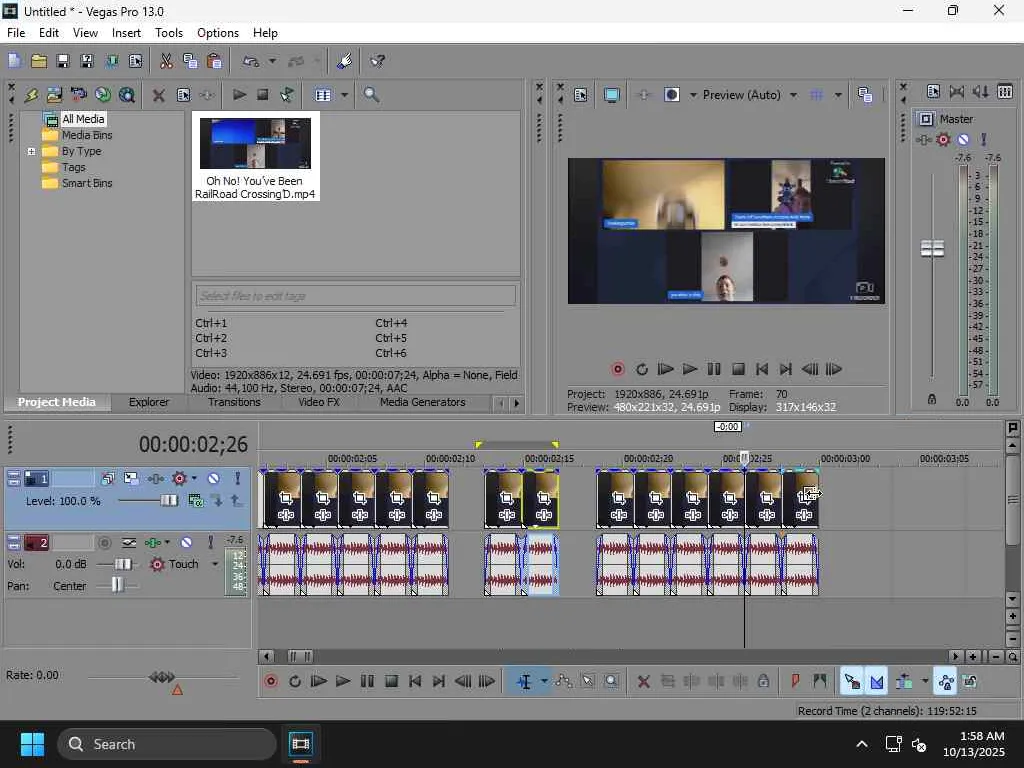The image size is (1024, 768).
Task: Switch to the Video FX tab
Action: [x=319, y=402]
